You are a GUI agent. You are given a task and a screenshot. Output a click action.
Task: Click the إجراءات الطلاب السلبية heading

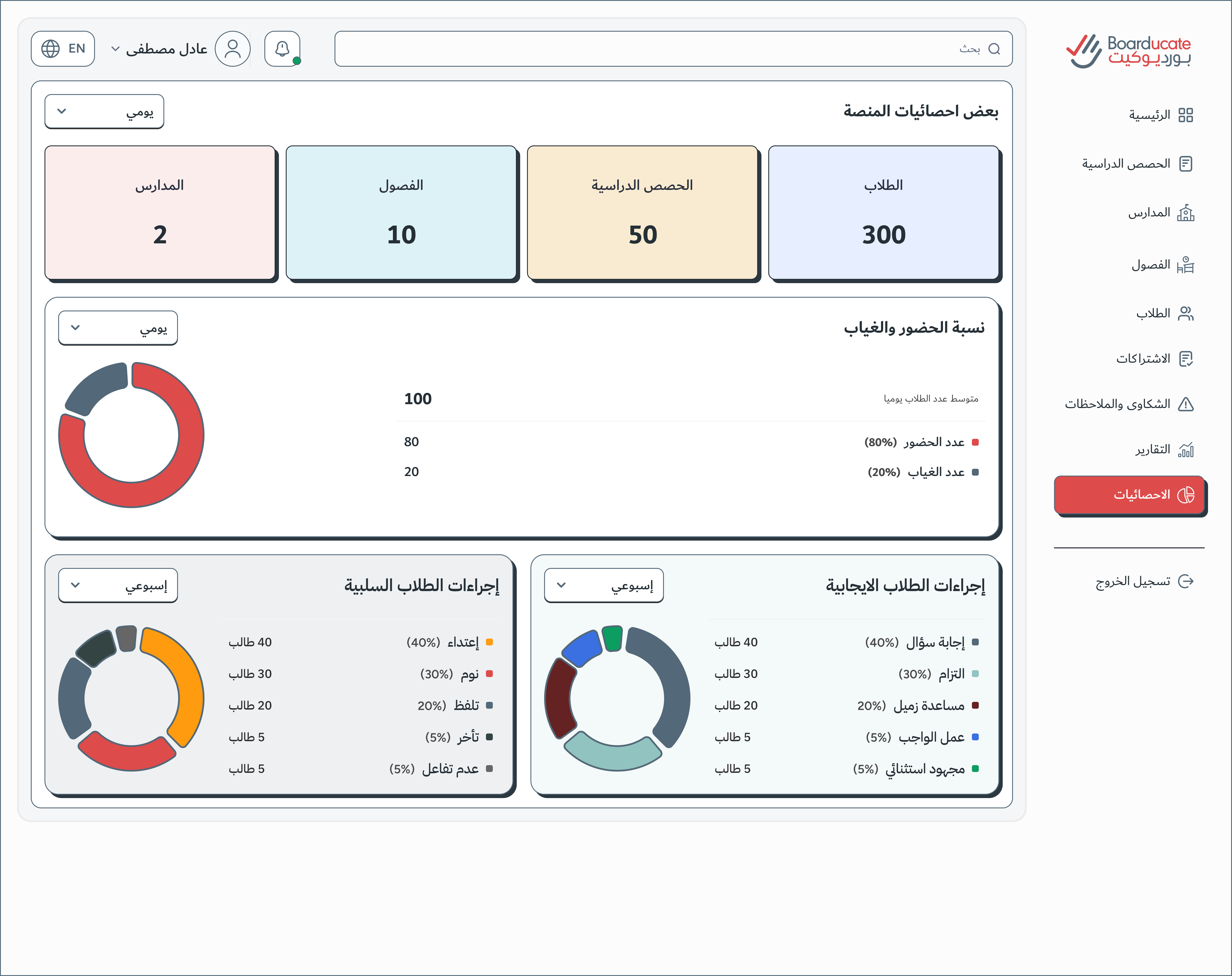click(x=422, y=586)
